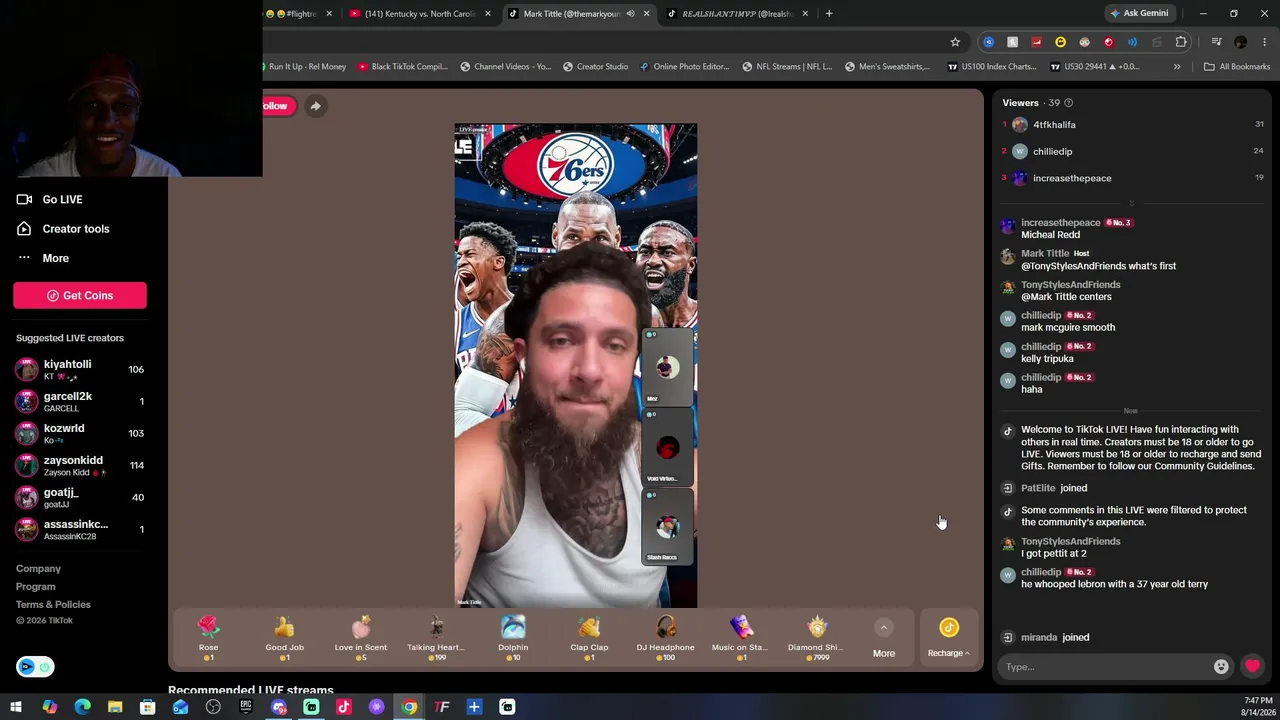1280x720 pixels.
Task: Open File Explorer from taskbar
Action: point(115,707)
